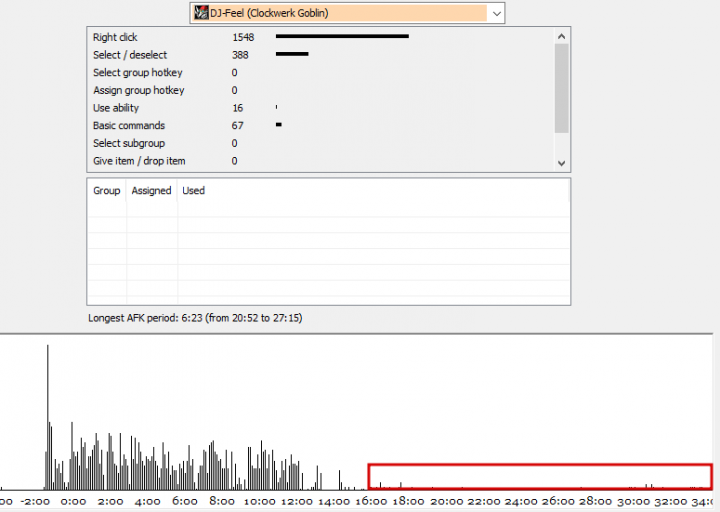The width and height of the screenshot is (720, 512).
Task: Click the action list scrollbar thumb
Action: tap(561, 88)
